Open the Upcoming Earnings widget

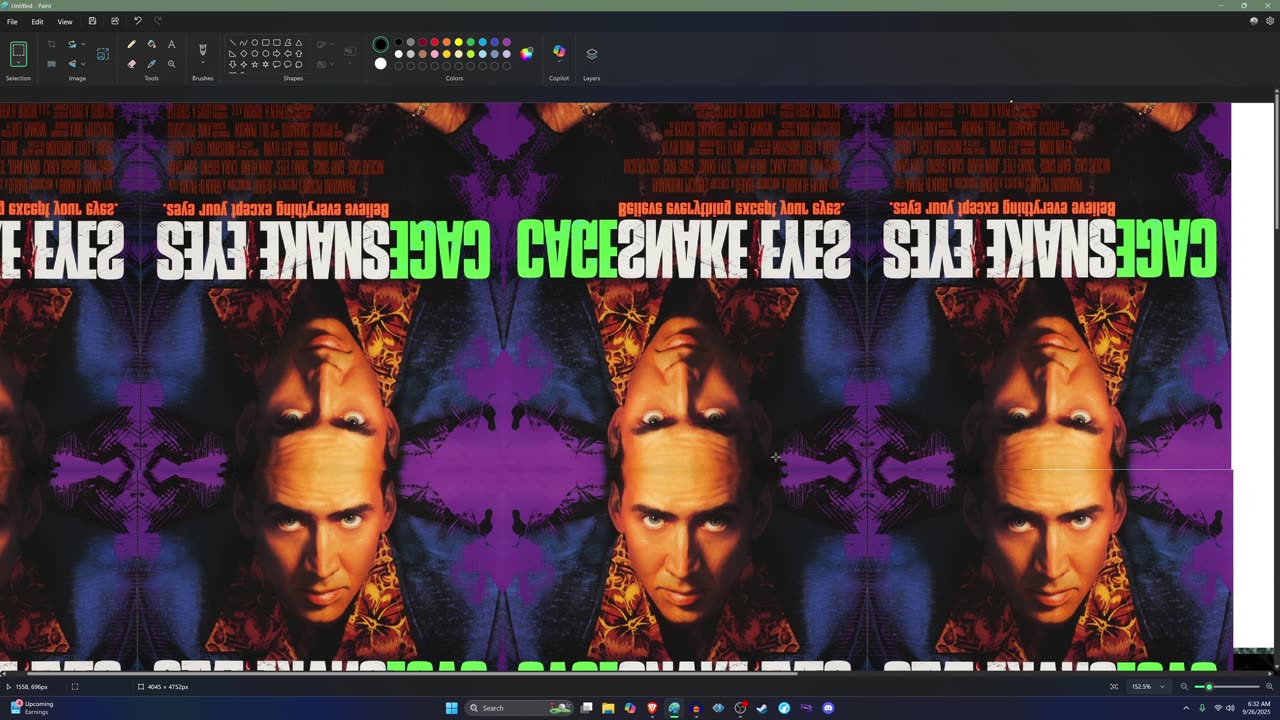coord(30,708)
